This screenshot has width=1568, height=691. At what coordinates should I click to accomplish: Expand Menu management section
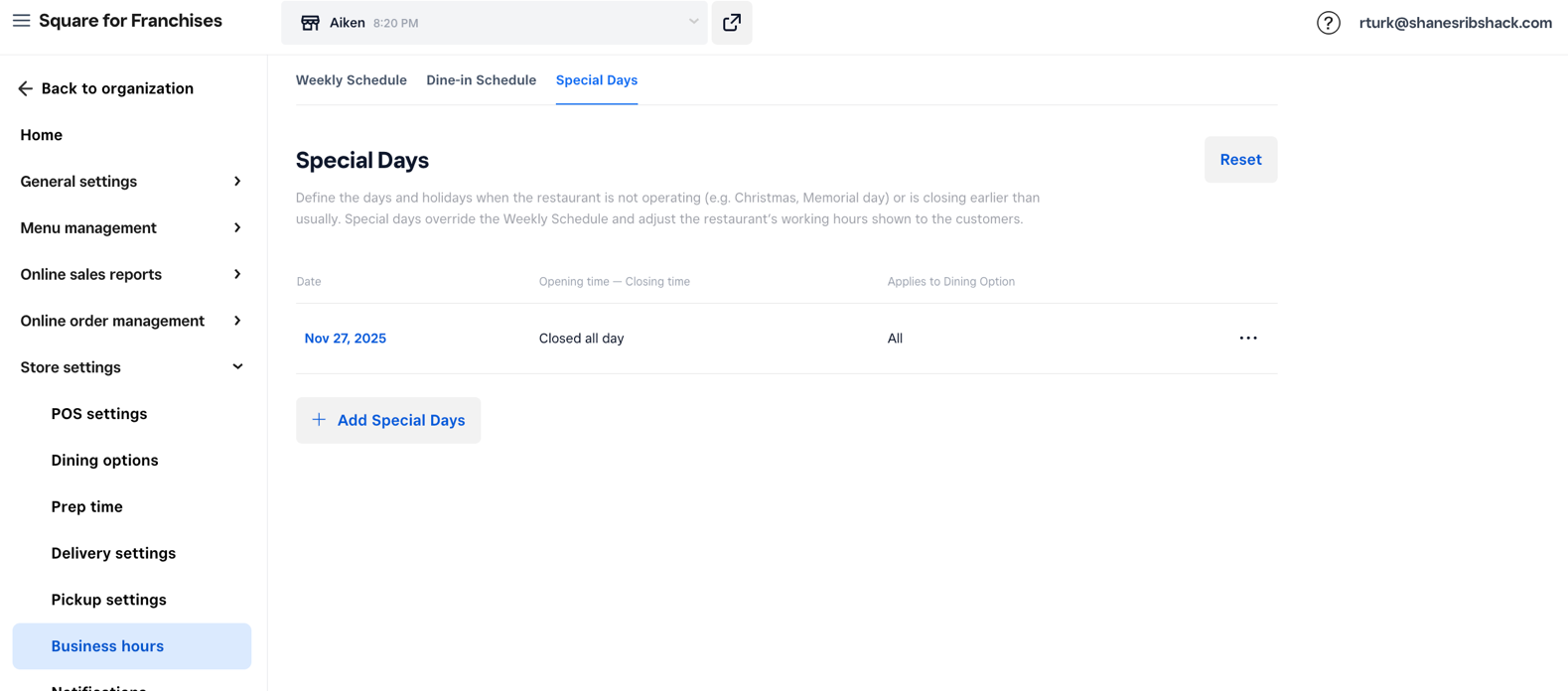[x=132, y=228]
